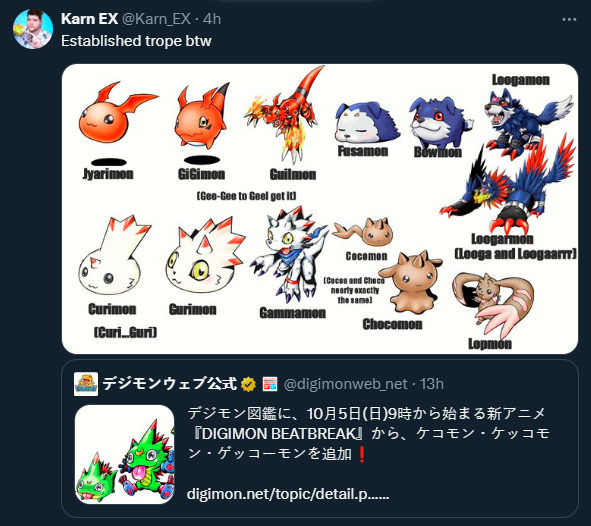Open the digimon.net/topic/detail link
Image resolution: width=591 pixels, height=526 pixels.
tap(288, 494)
